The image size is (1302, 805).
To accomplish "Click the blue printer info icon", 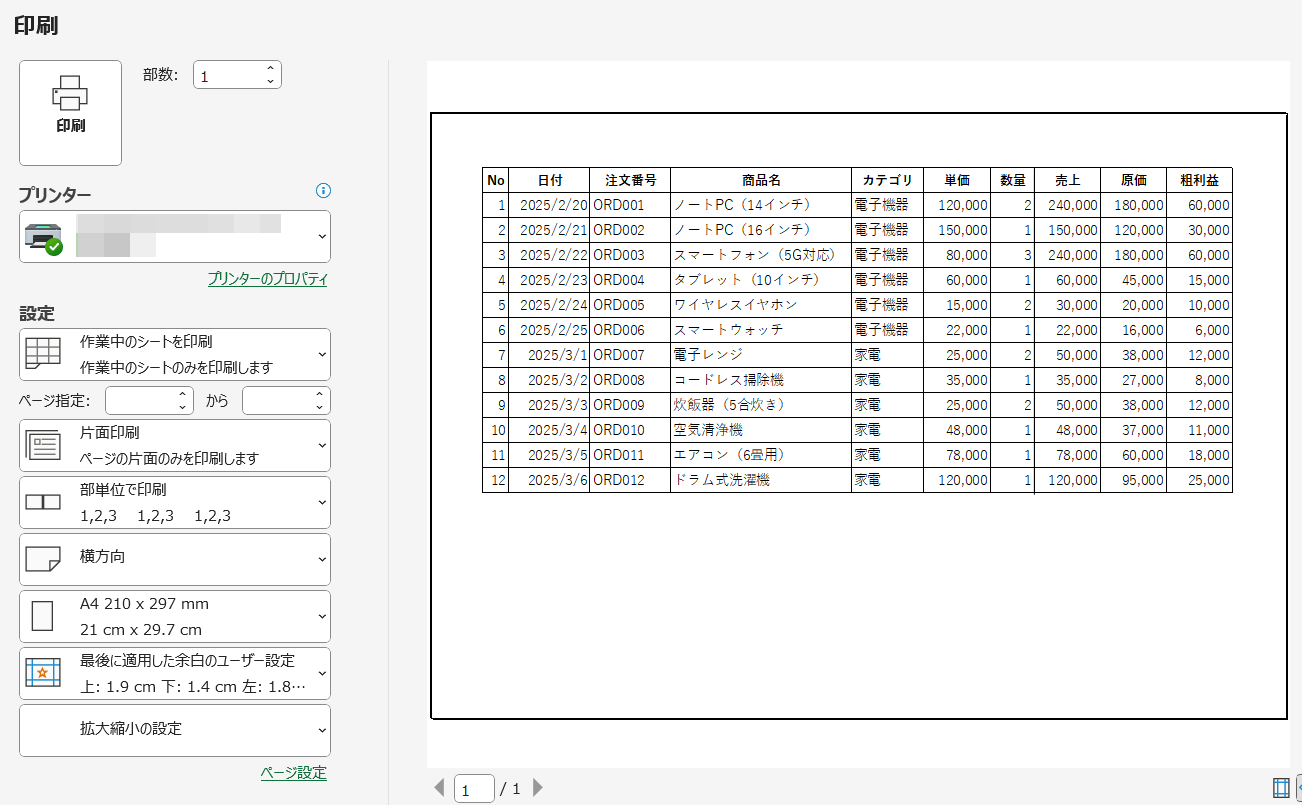I will [323, 191].
